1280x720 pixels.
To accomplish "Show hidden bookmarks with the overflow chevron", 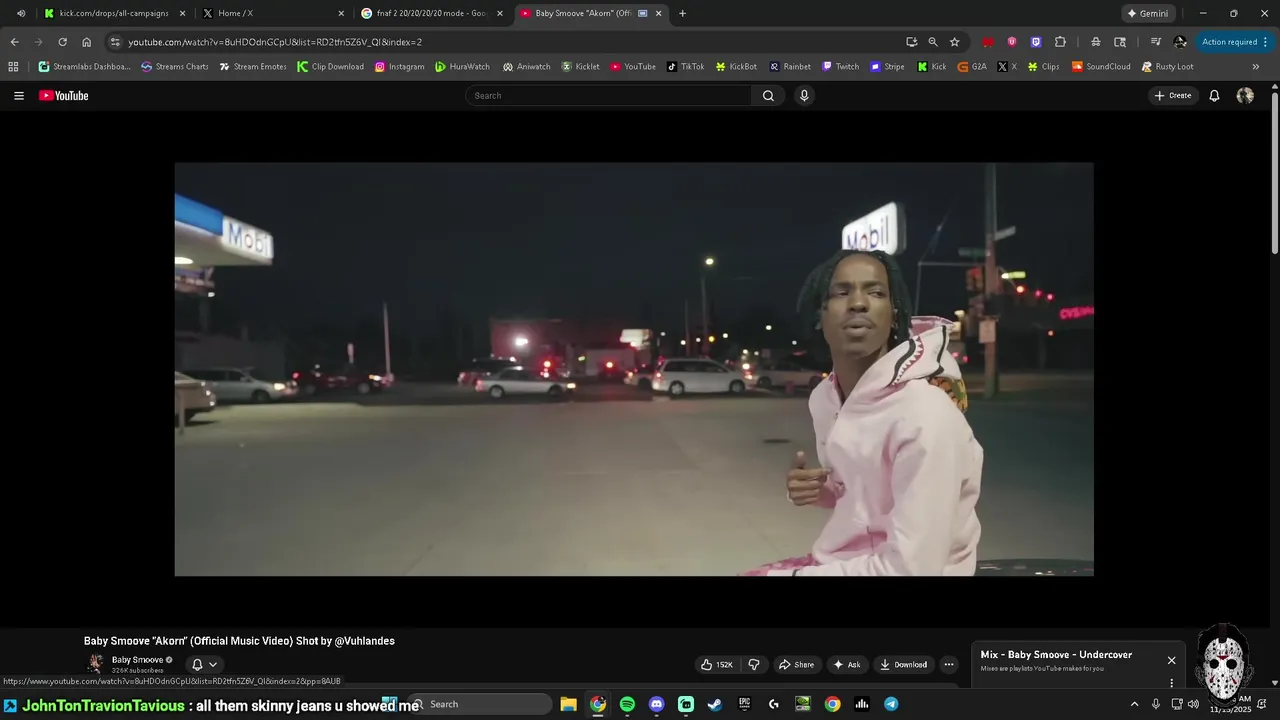I will coord(1256,67).
